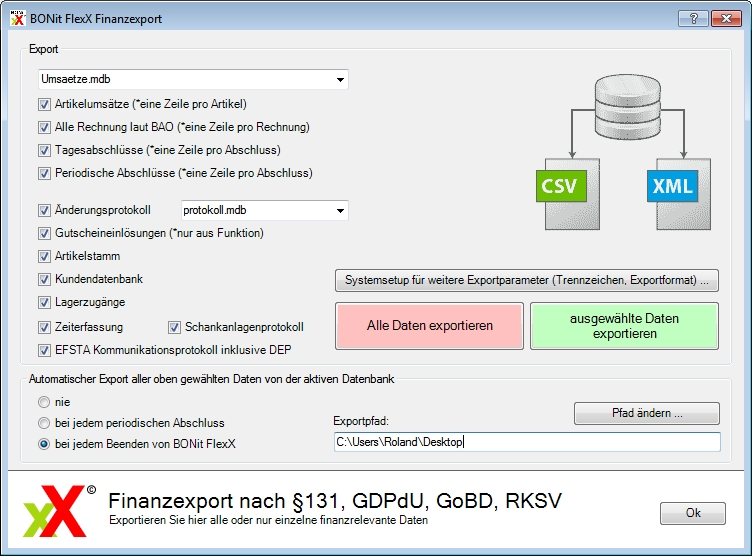752x556 pixels.
Task: Toggle Alle Rechnung laut BAO checkbox
Action: [x=44, y=127]
